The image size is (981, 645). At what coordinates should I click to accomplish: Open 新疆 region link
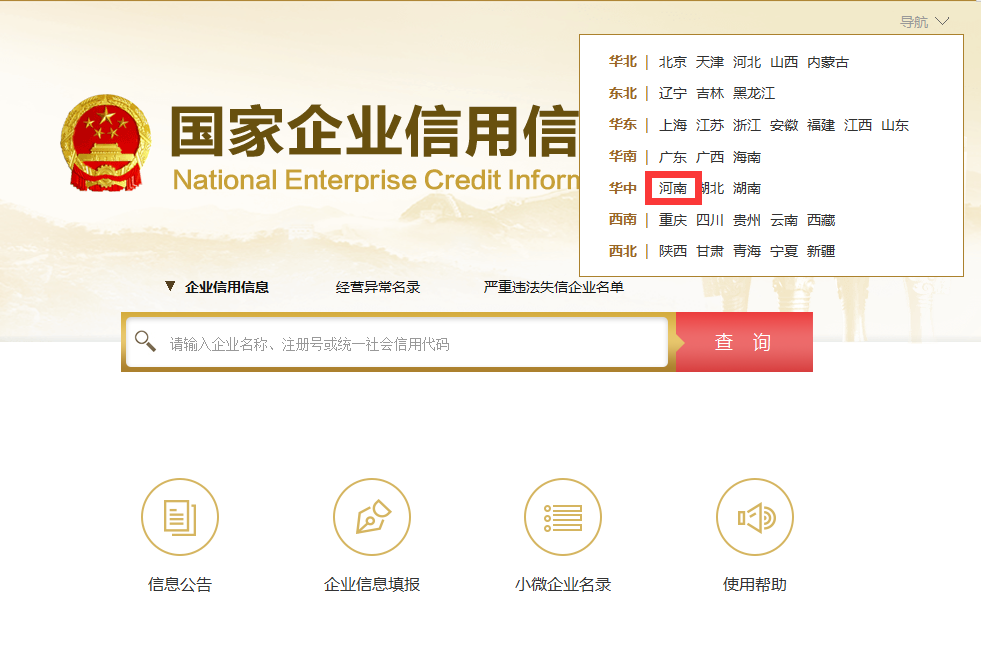point(821,251)
